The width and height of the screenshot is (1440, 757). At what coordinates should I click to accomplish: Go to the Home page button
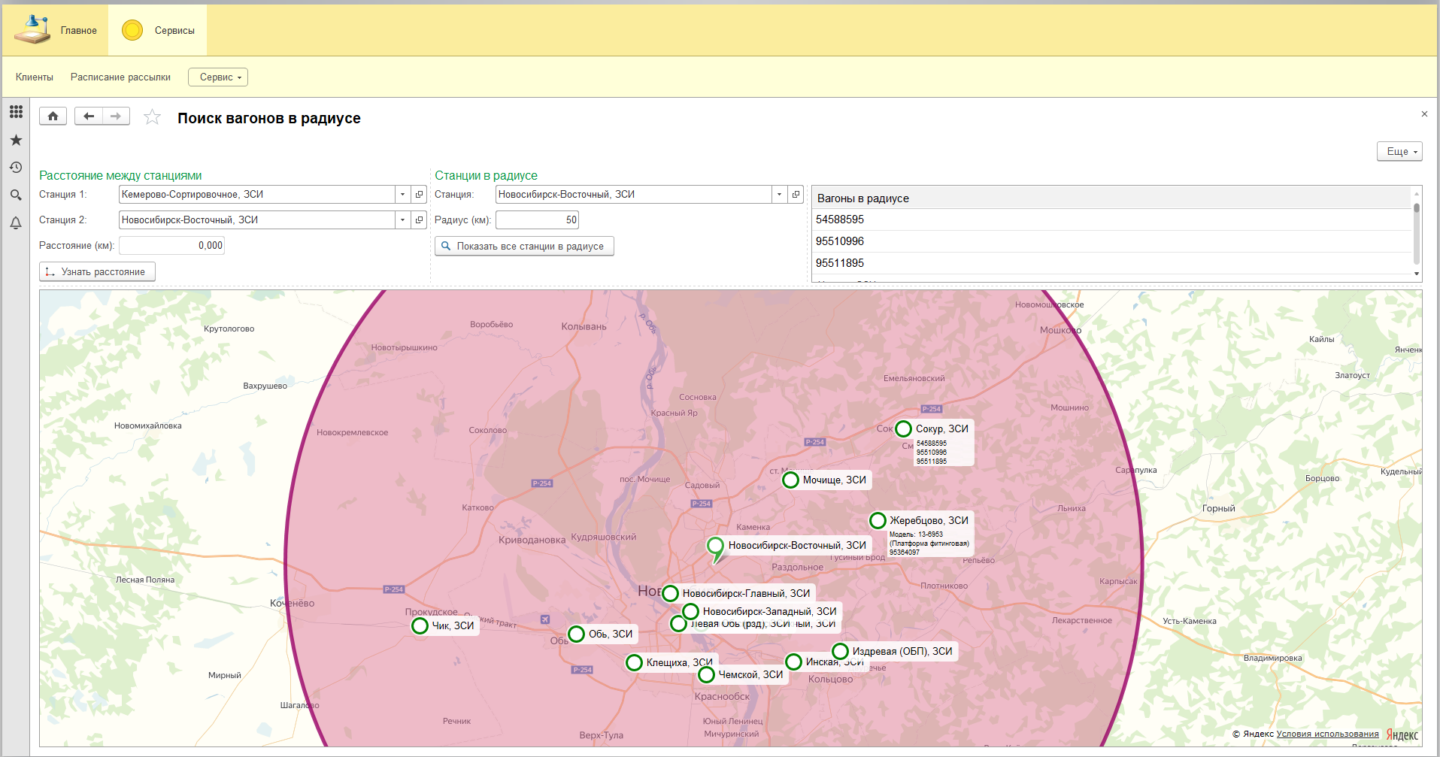click(53, 117)
